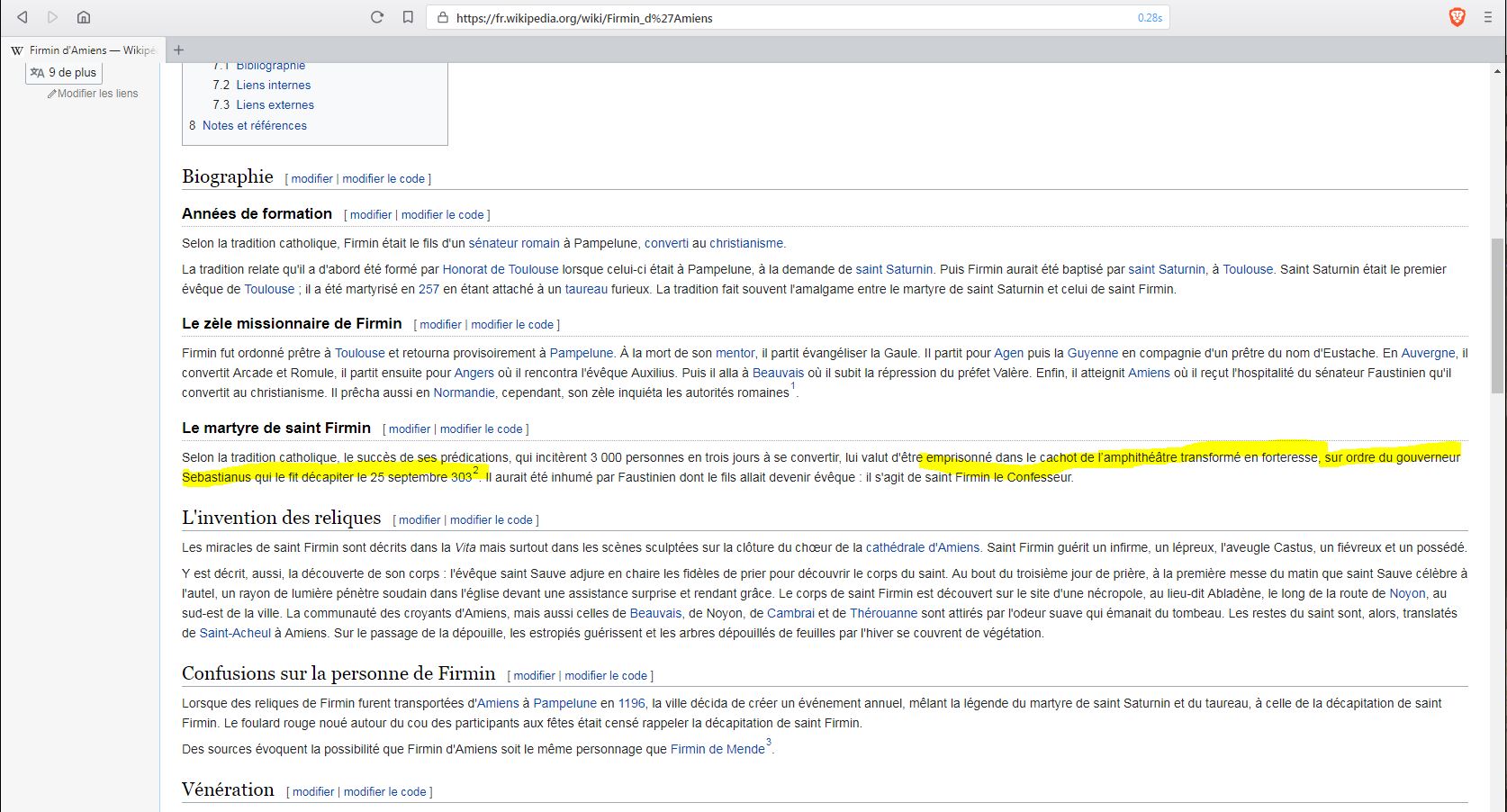This screenshot has height=812, width=1507.
Task: Open the 'sénateur romain' link
Action: (x=514, y=244)
